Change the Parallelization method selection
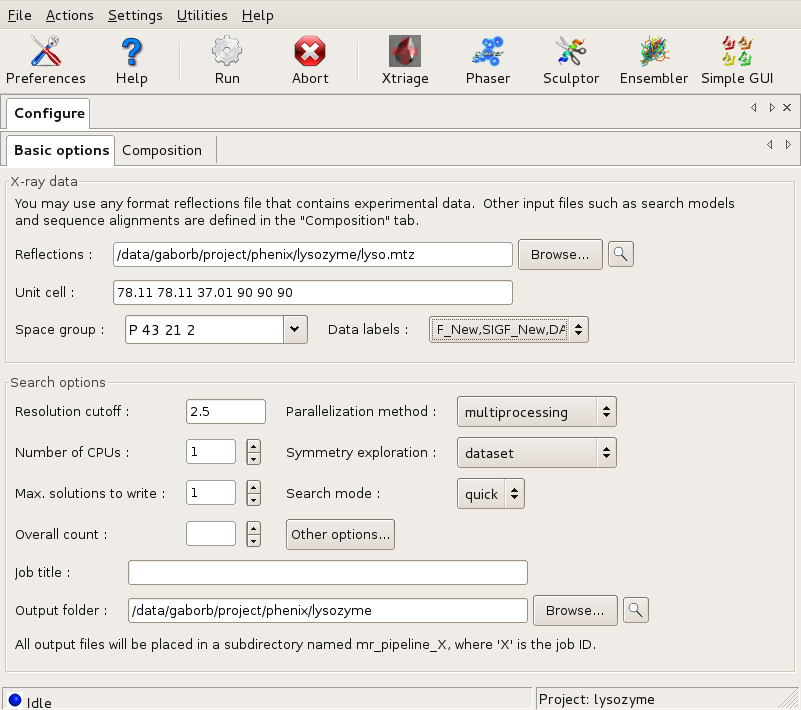This screenshot has height=710, width=801. click(x=536, y=412)
